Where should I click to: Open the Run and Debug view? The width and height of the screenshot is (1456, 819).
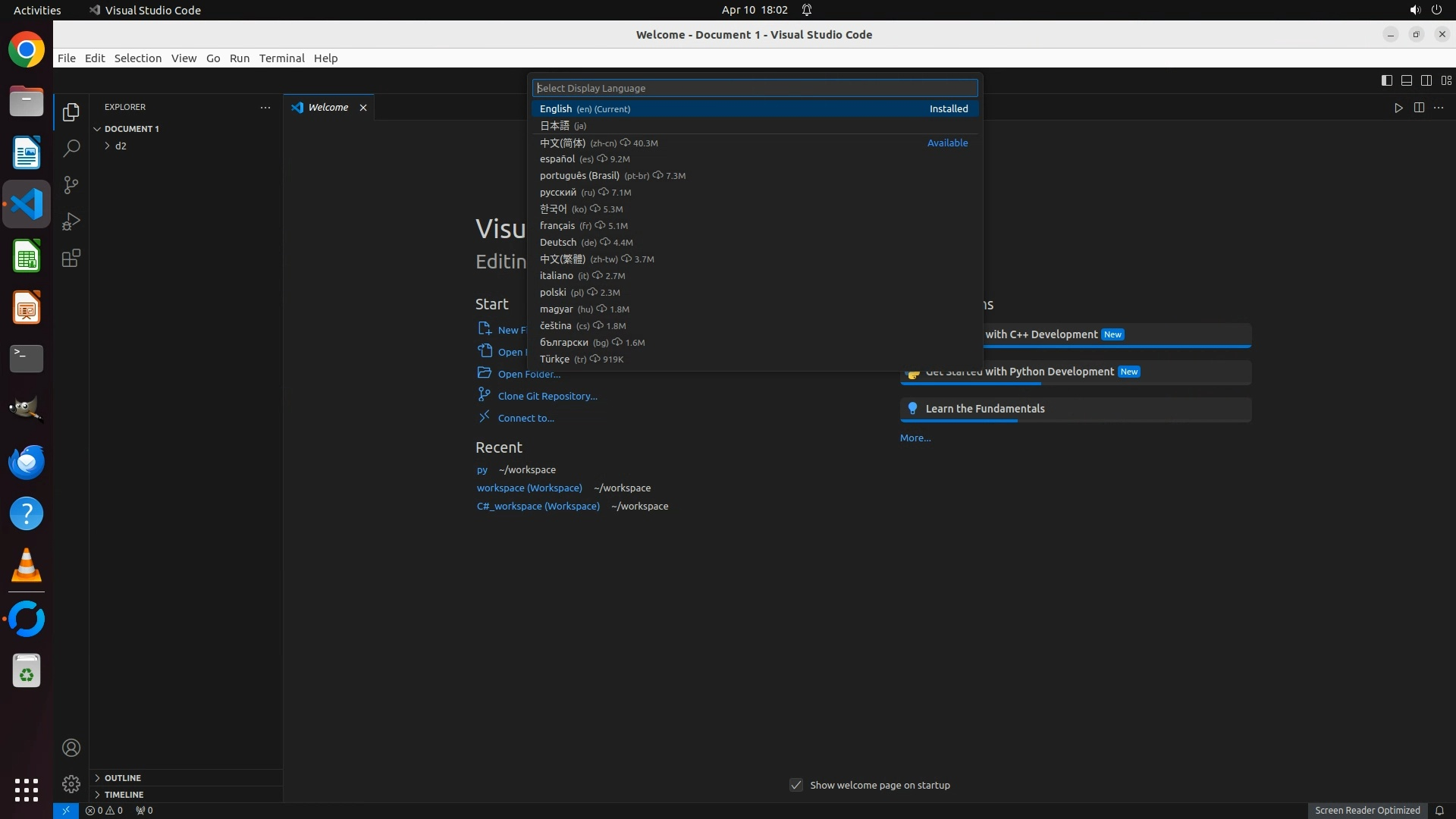coord(71,221)
